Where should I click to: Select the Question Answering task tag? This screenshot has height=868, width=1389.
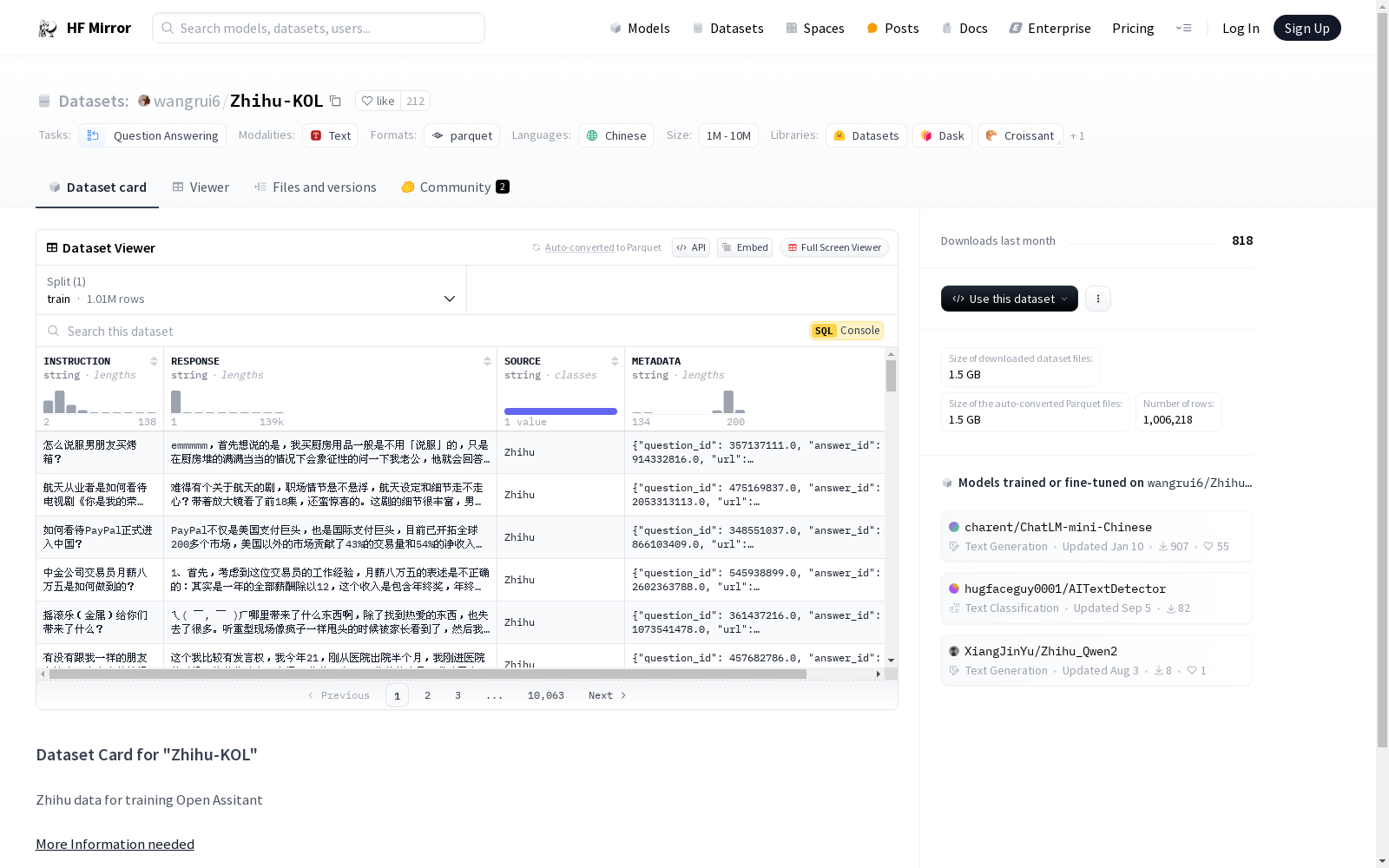tap(153, 135)
